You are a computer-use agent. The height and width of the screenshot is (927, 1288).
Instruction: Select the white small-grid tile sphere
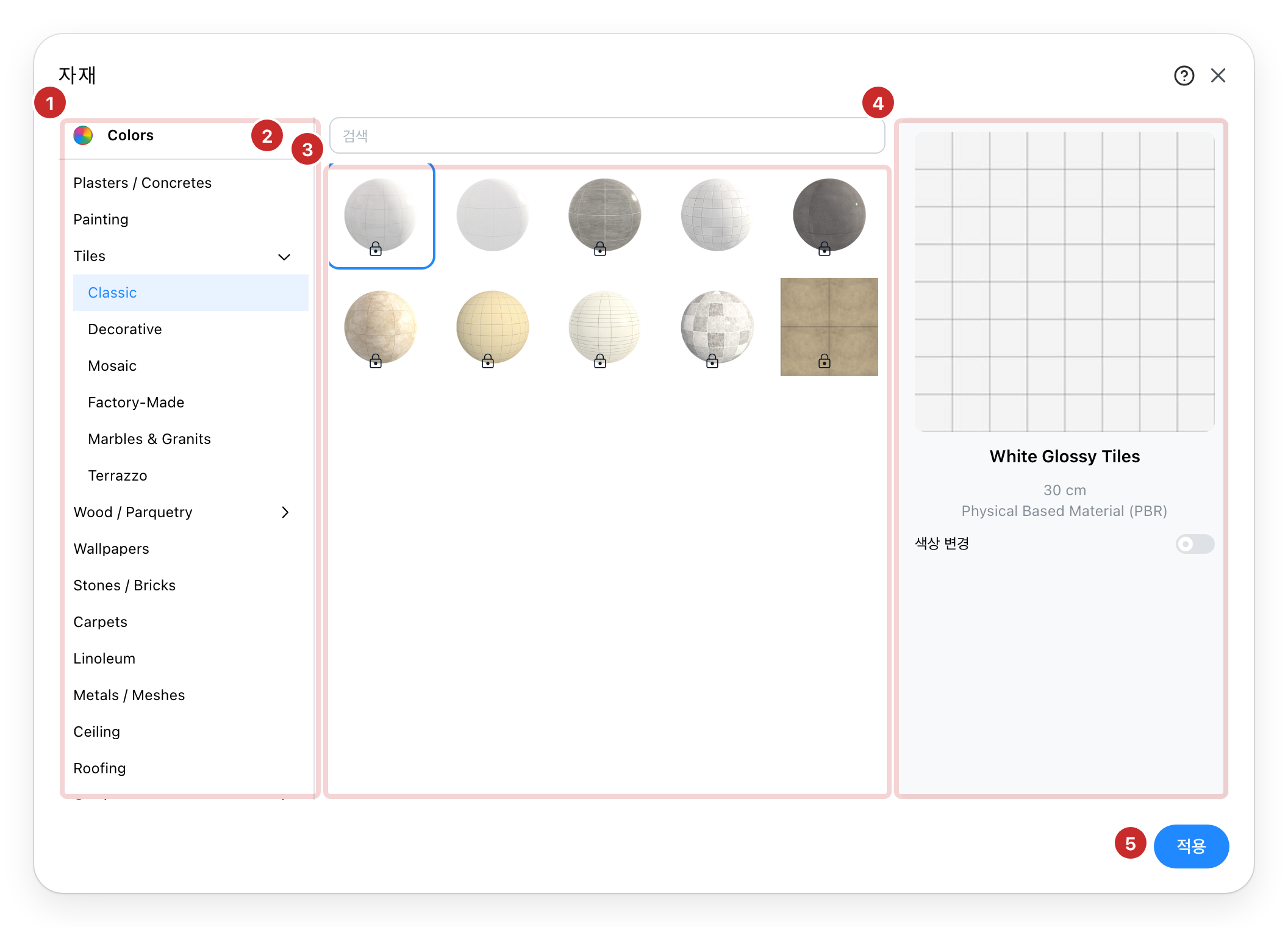(x=717, y=215)
